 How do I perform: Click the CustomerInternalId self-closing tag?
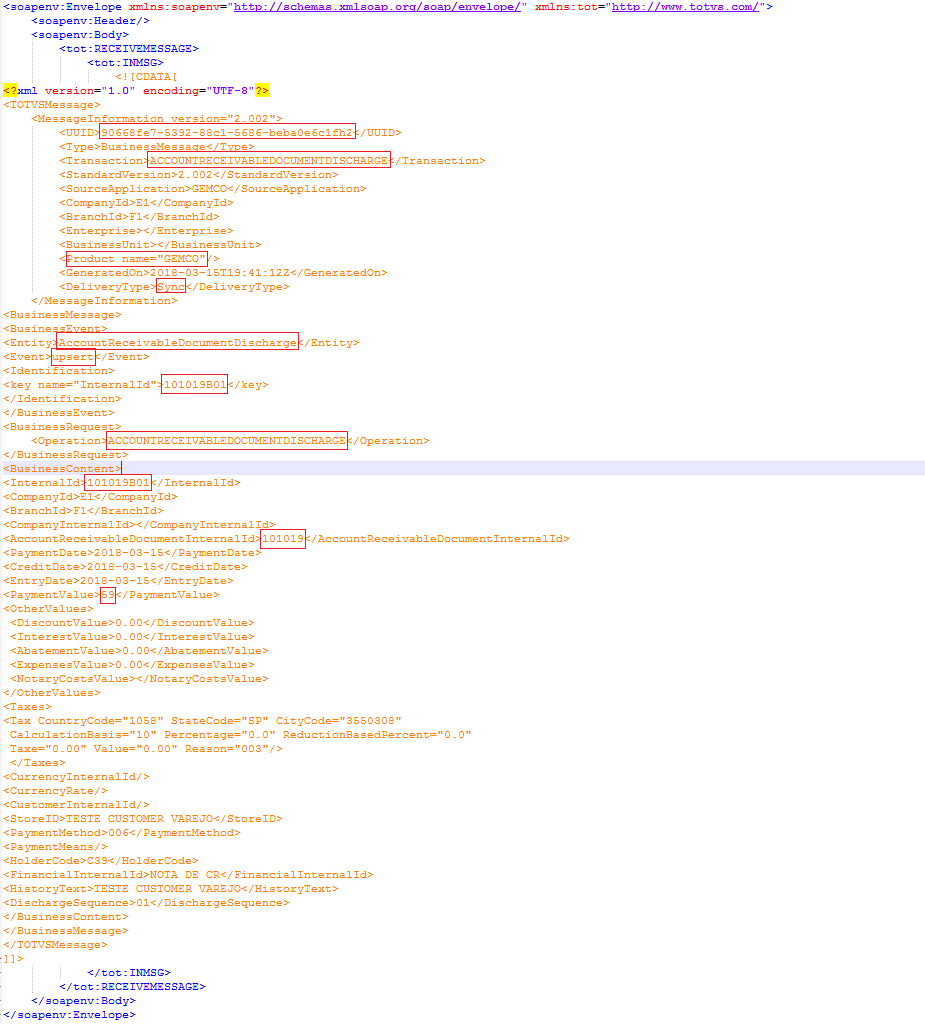pos(76,805)
